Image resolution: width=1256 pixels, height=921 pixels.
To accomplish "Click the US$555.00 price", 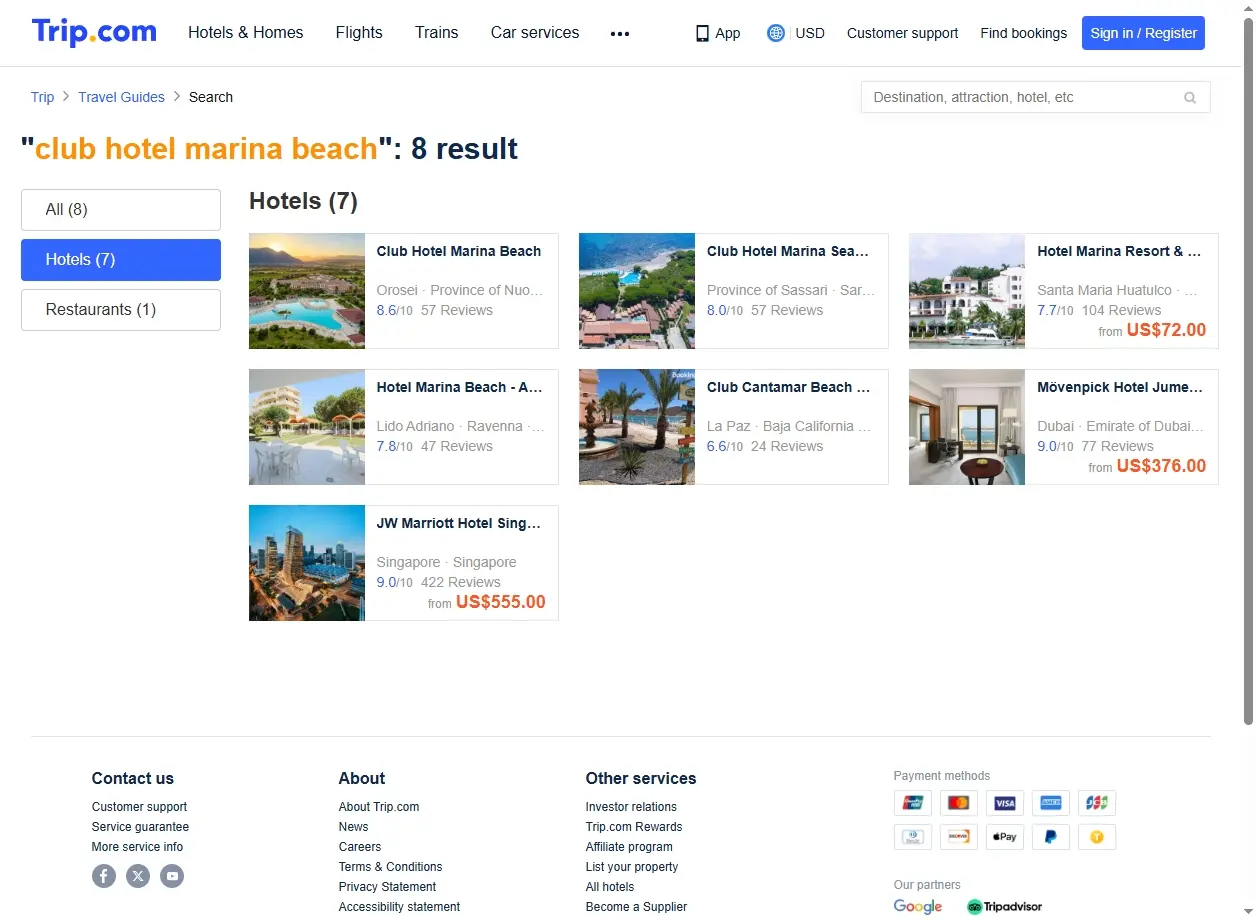I will 501,602.
